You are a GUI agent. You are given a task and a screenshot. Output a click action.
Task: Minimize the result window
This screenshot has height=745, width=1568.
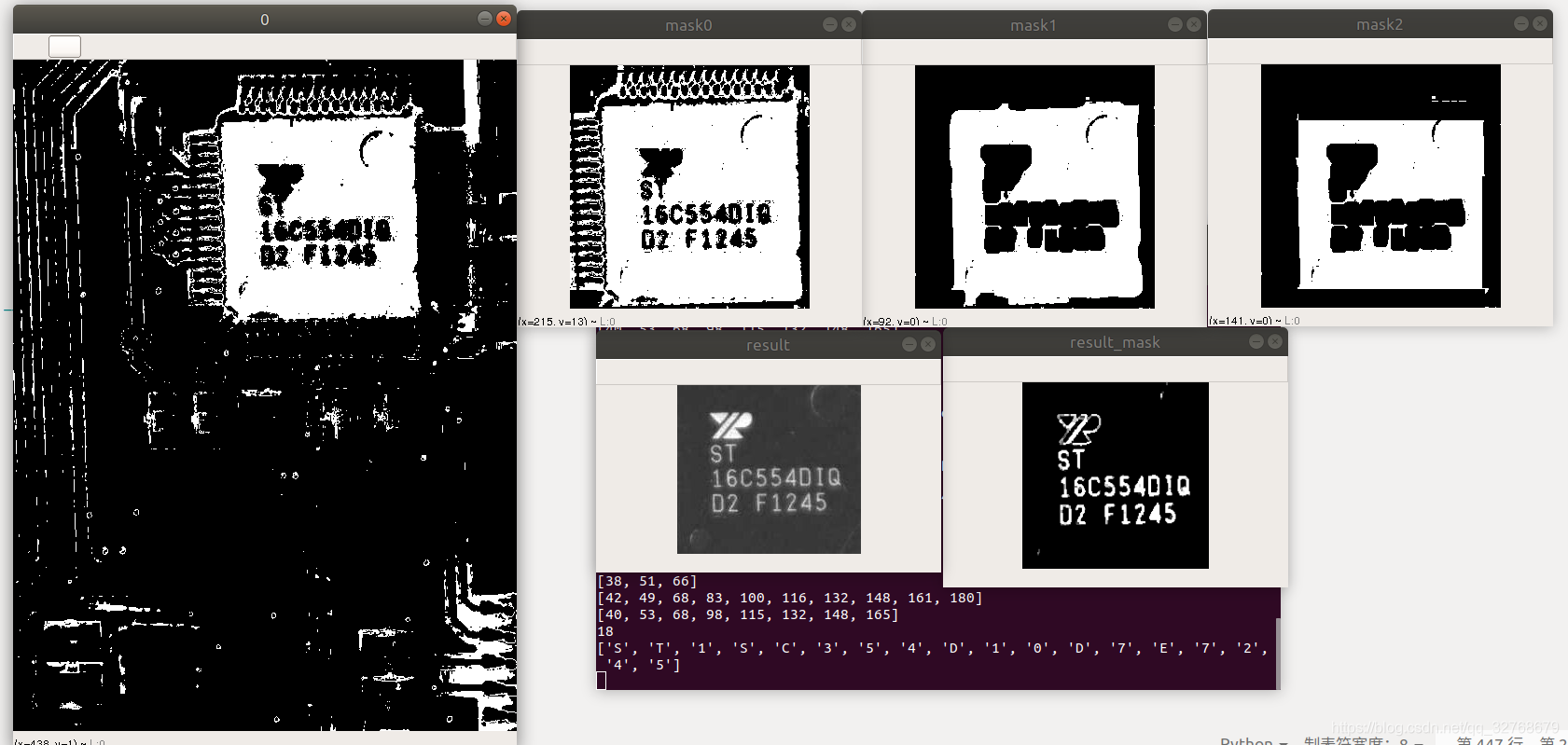[909, 345]
